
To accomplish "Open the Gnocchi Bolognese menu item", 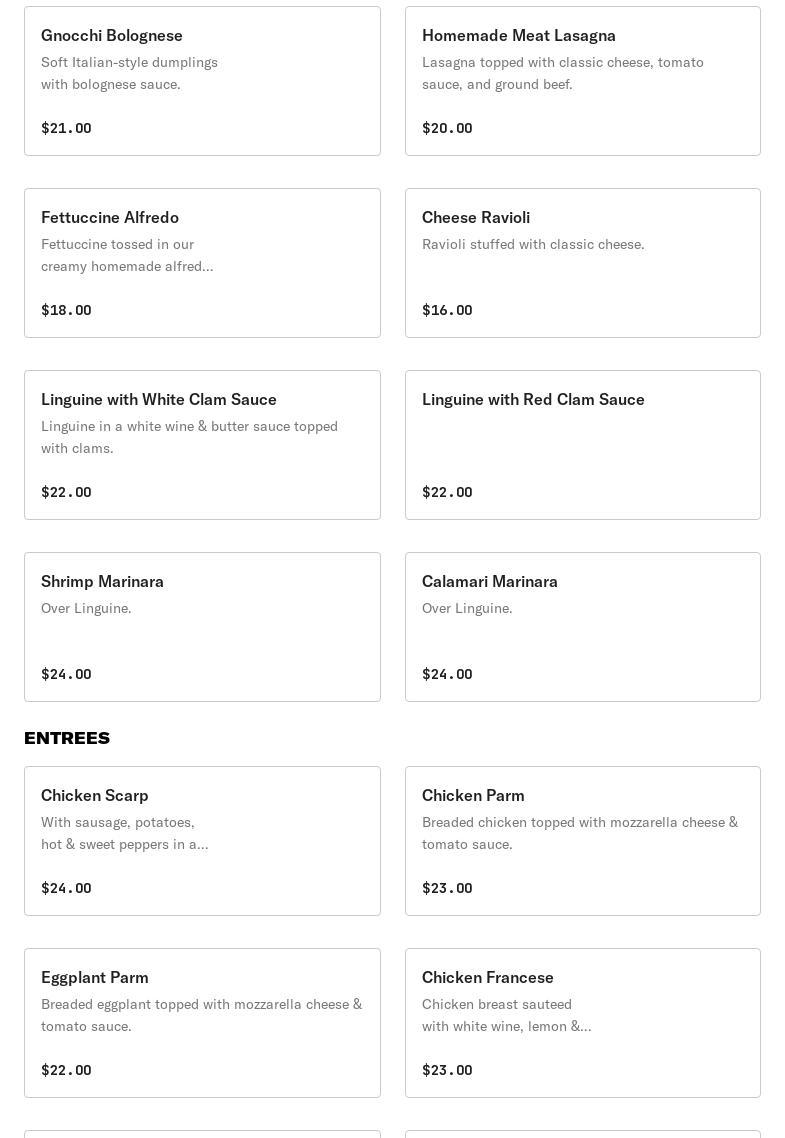I will point(202,81).
